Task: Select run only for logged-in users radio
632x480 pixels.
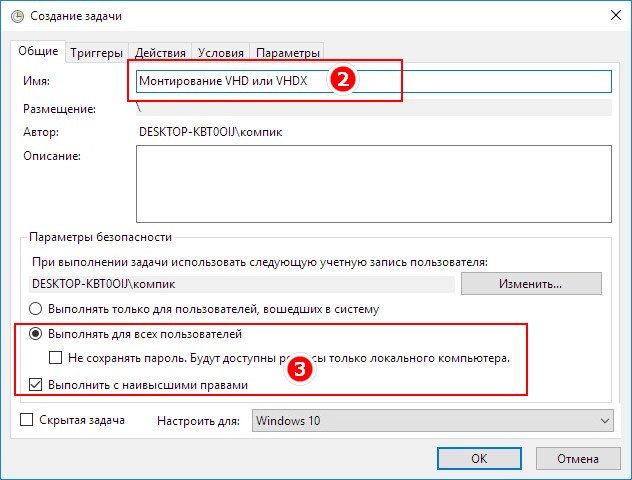Action: tap(35, 309)
